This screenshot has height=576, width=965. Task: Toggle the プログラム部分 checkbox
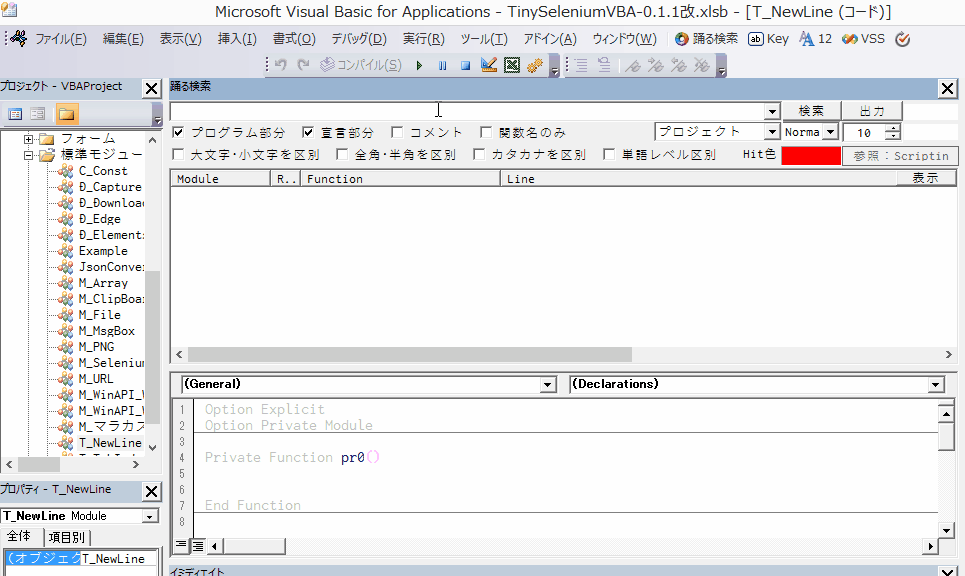tap(178, 132)
